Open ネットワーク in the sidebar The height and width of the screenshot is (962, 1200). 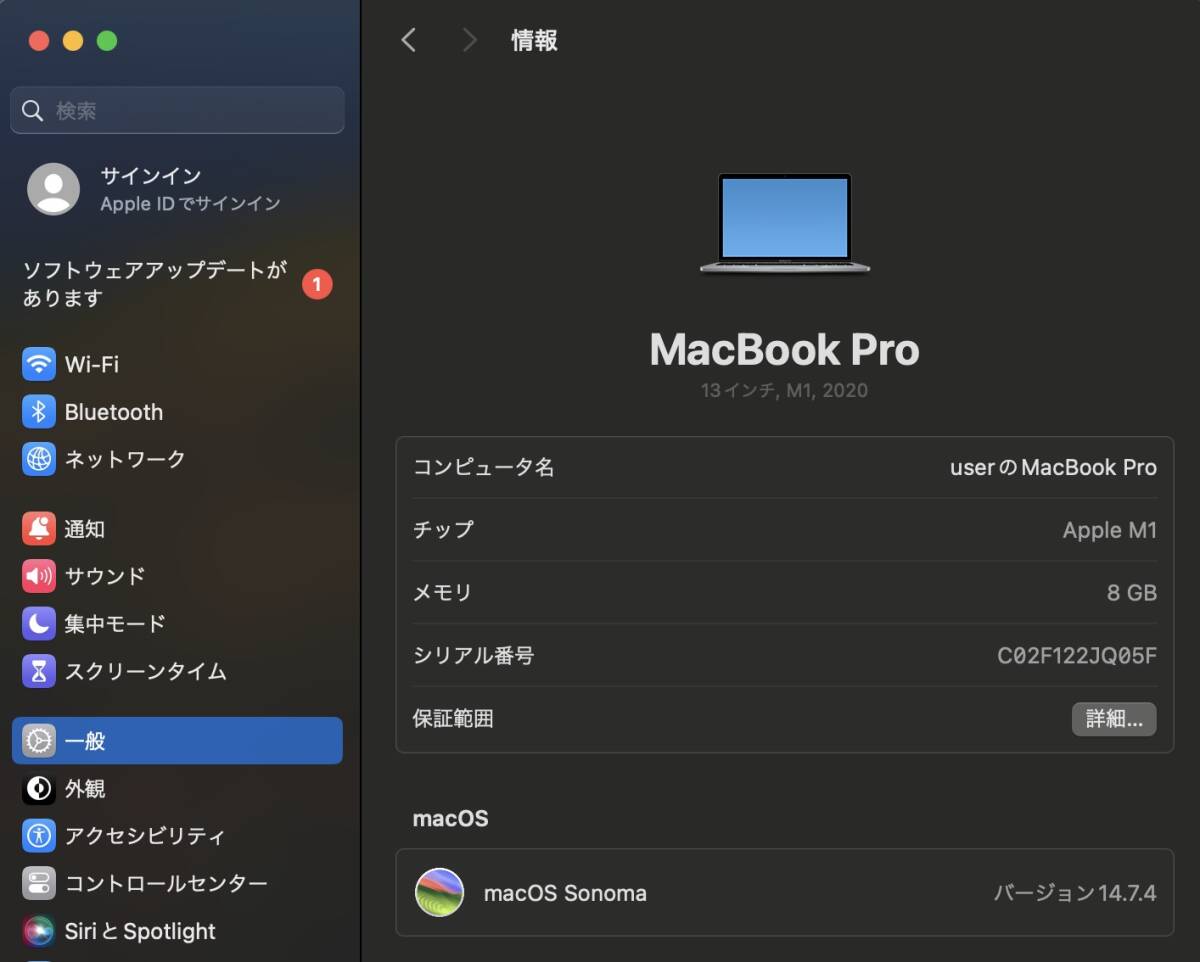(x=125, y=459)
